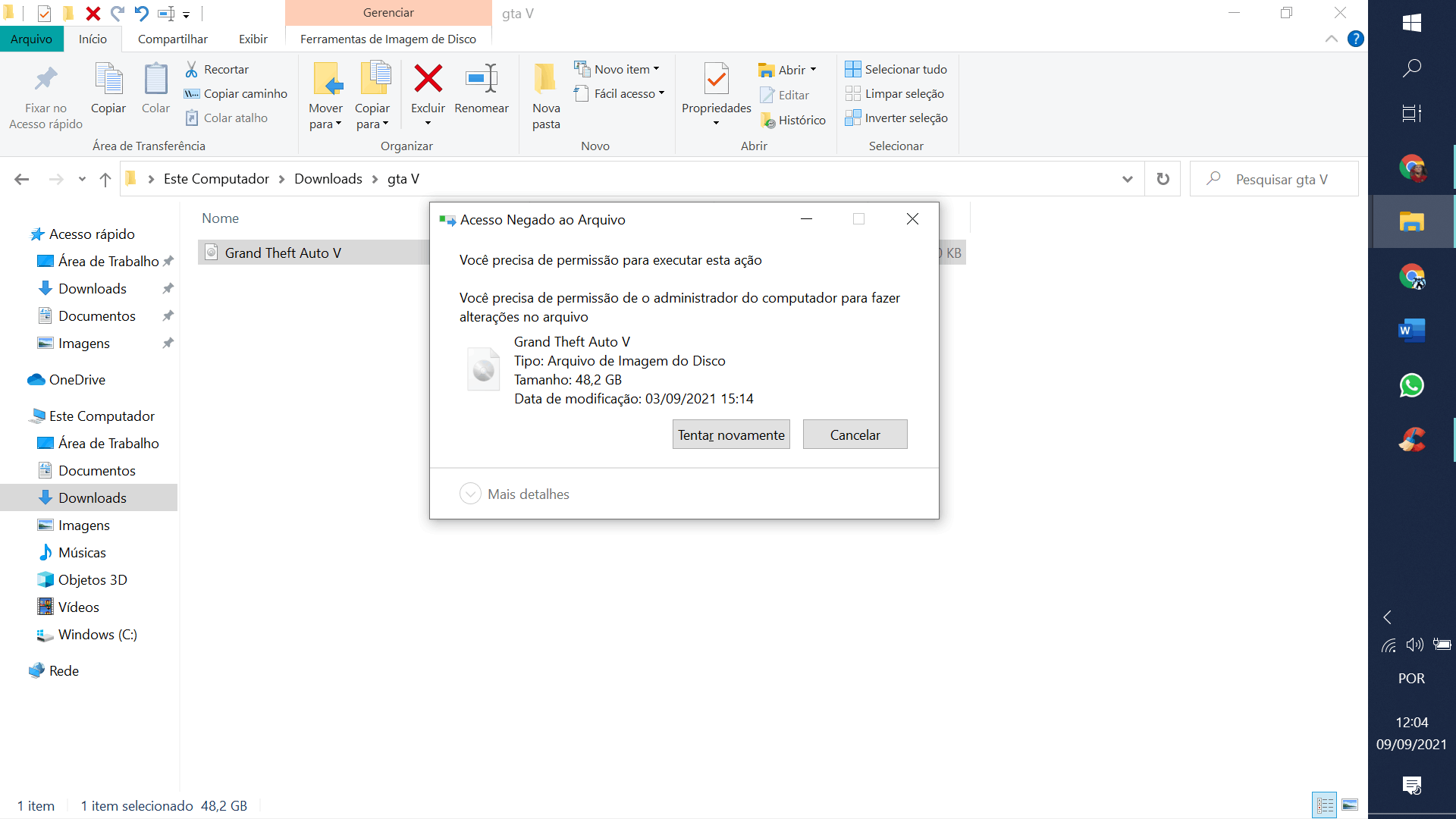Select Recortar scissors command
This screenshot has height=819, width=1456.
[217, 69]
